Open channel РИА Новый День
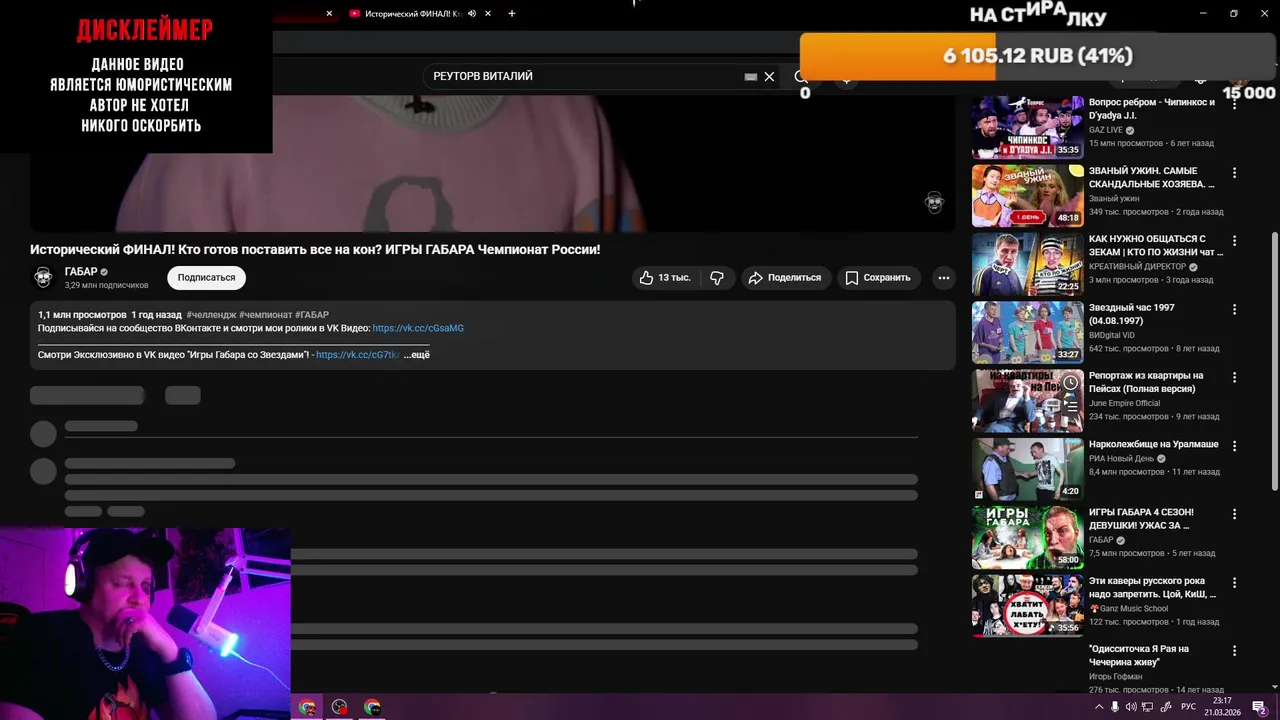Viewport: 1280px width, 720px height. point(1121,458)
